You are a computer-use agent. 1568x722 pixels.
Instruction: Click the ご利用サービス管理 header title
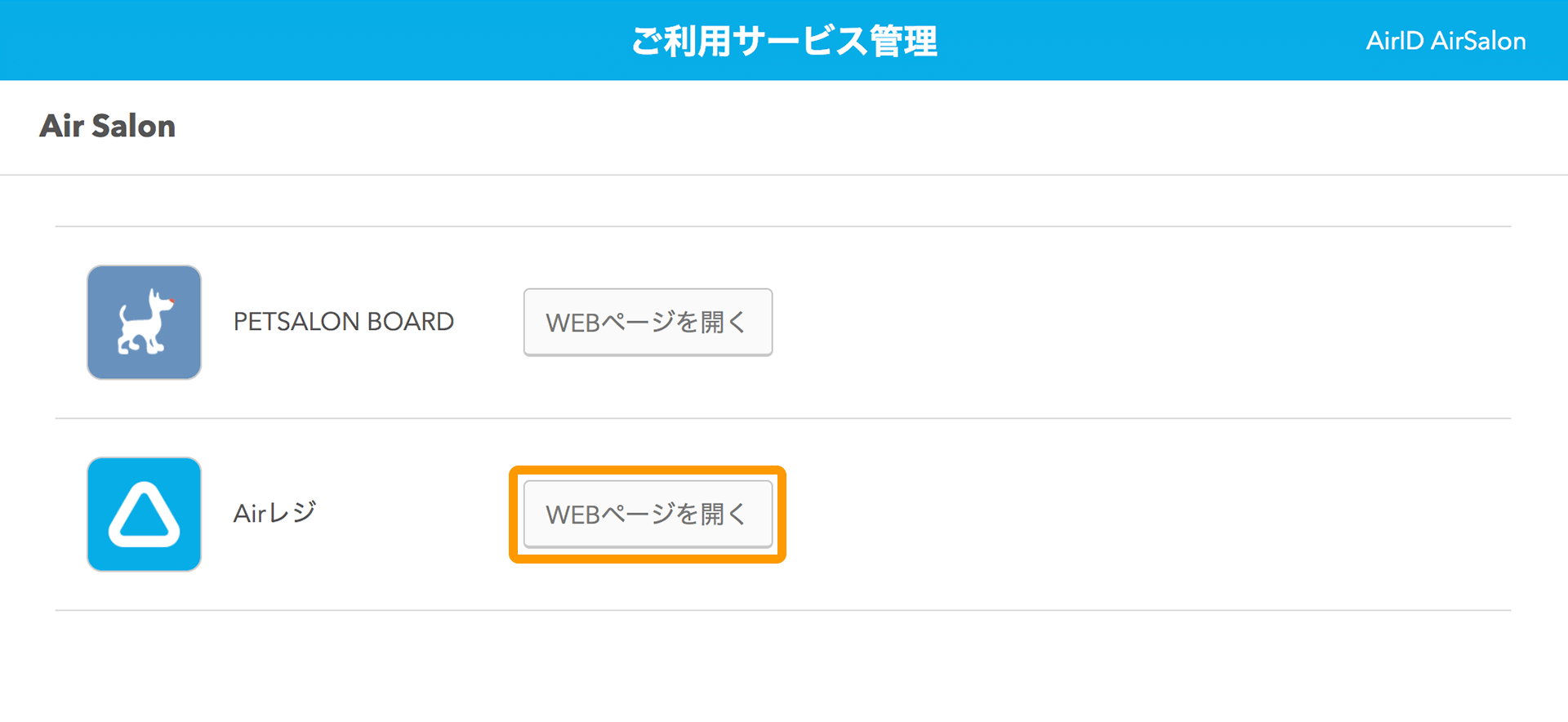pos(784,40)
